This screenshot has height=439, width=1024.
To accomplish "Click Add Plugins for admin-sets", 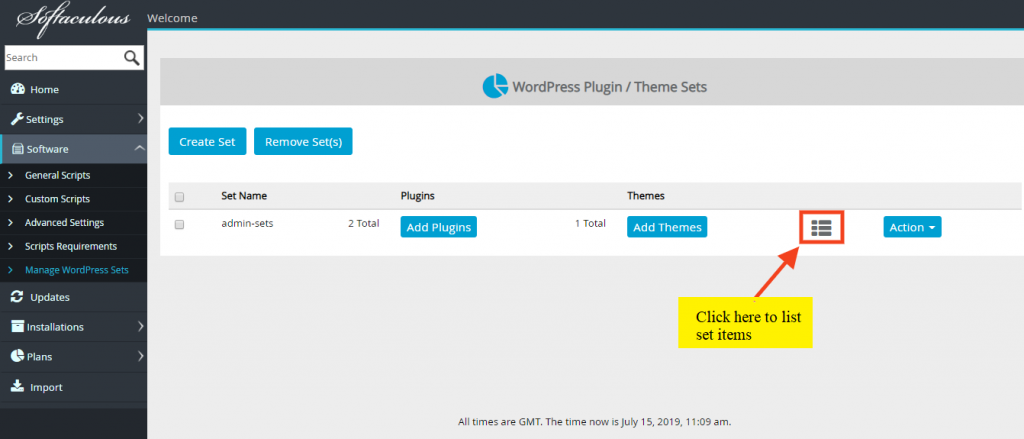I will click(x=438, y=227).
